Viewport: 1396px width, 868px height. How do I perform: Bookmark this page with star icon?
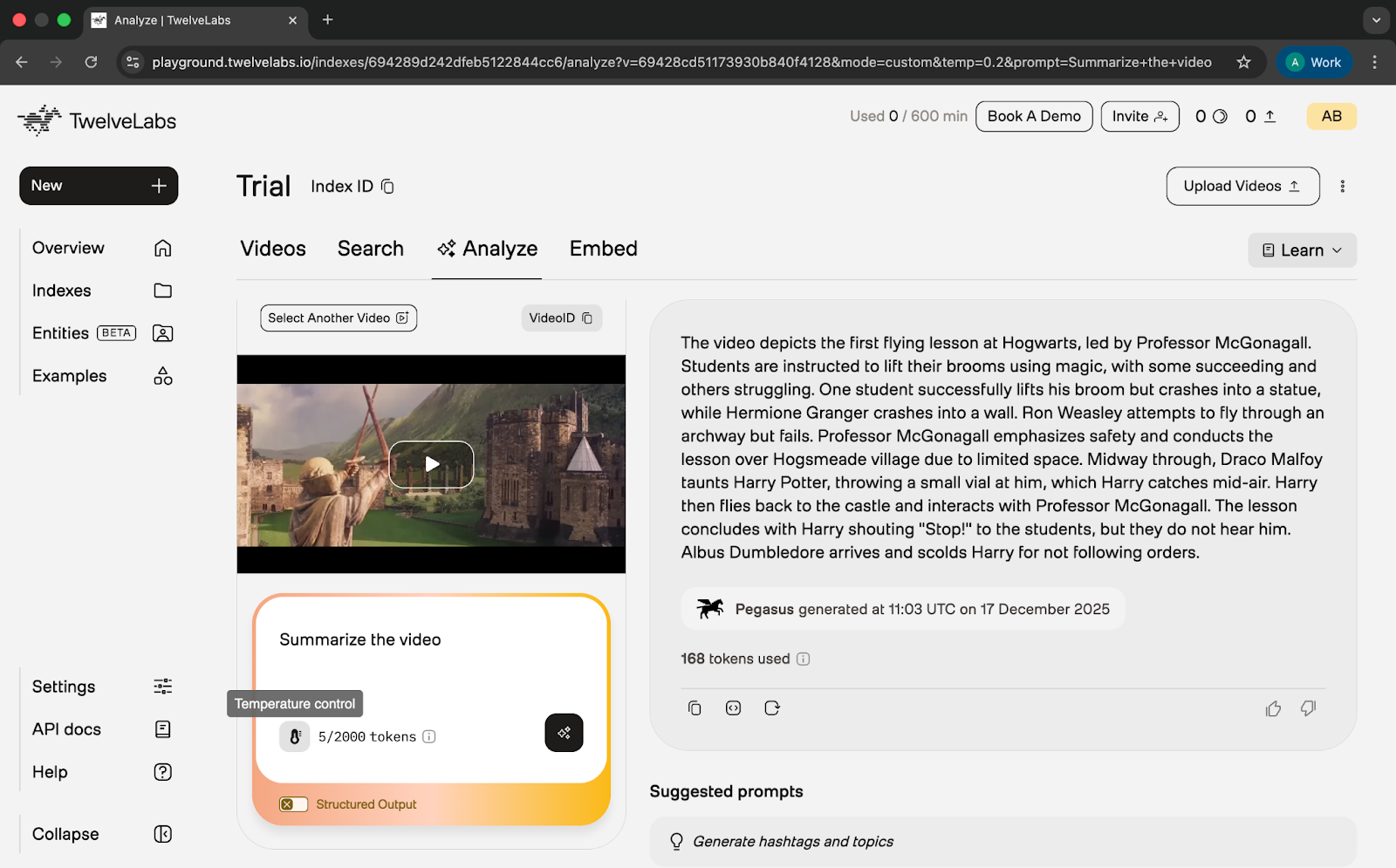(x=1243, y=62)
